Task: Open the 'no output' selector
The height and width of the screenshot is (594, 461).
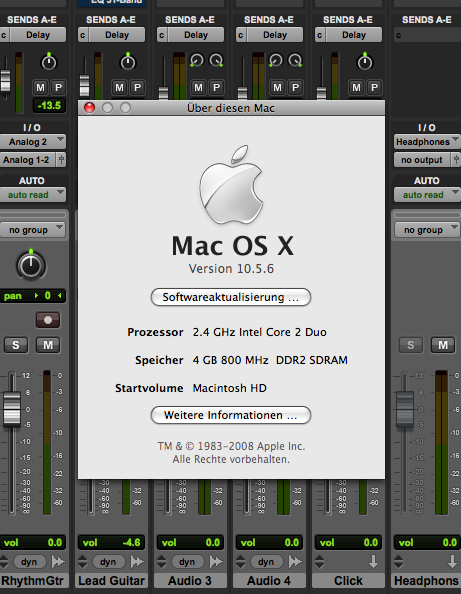Action: coord(422,160)
